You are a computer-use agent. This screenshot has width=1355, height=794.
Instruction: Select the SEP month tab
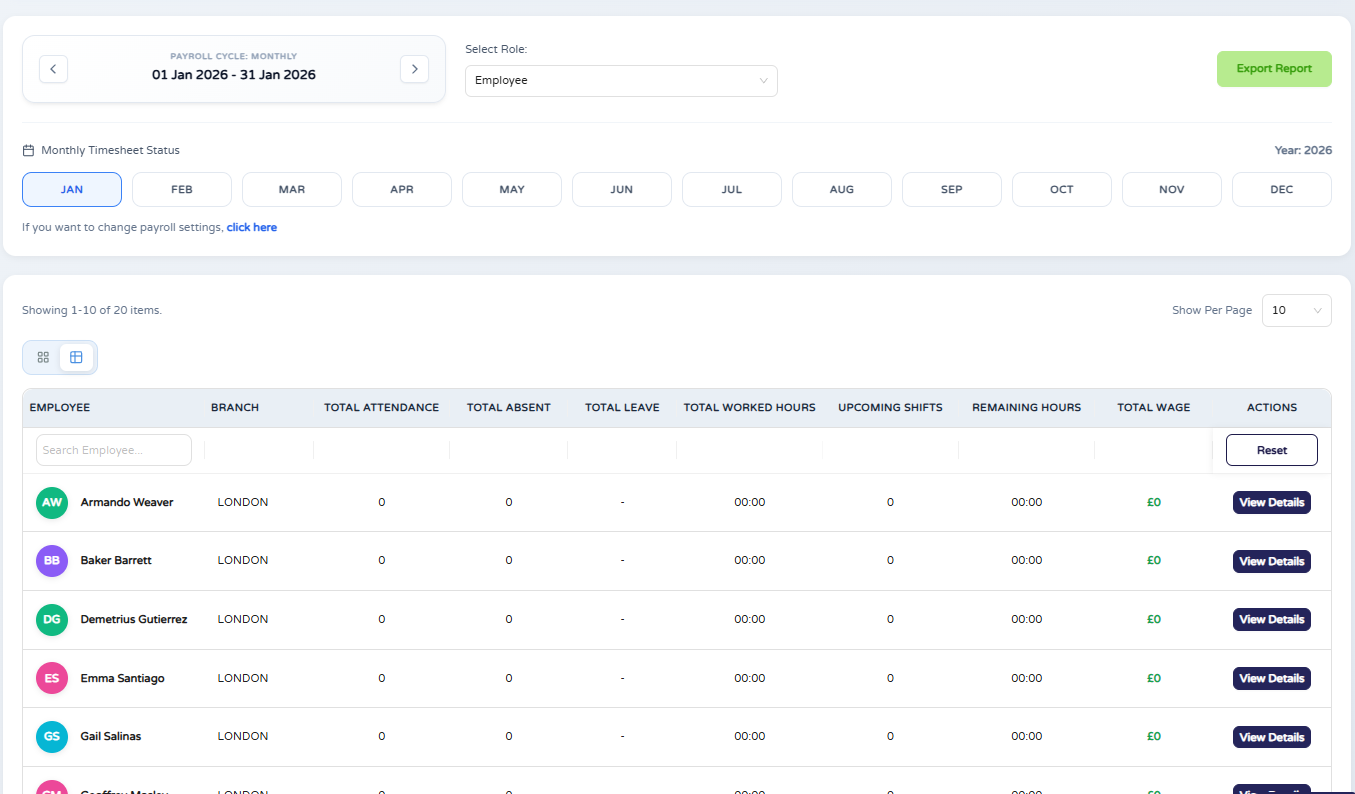(952, 189)
